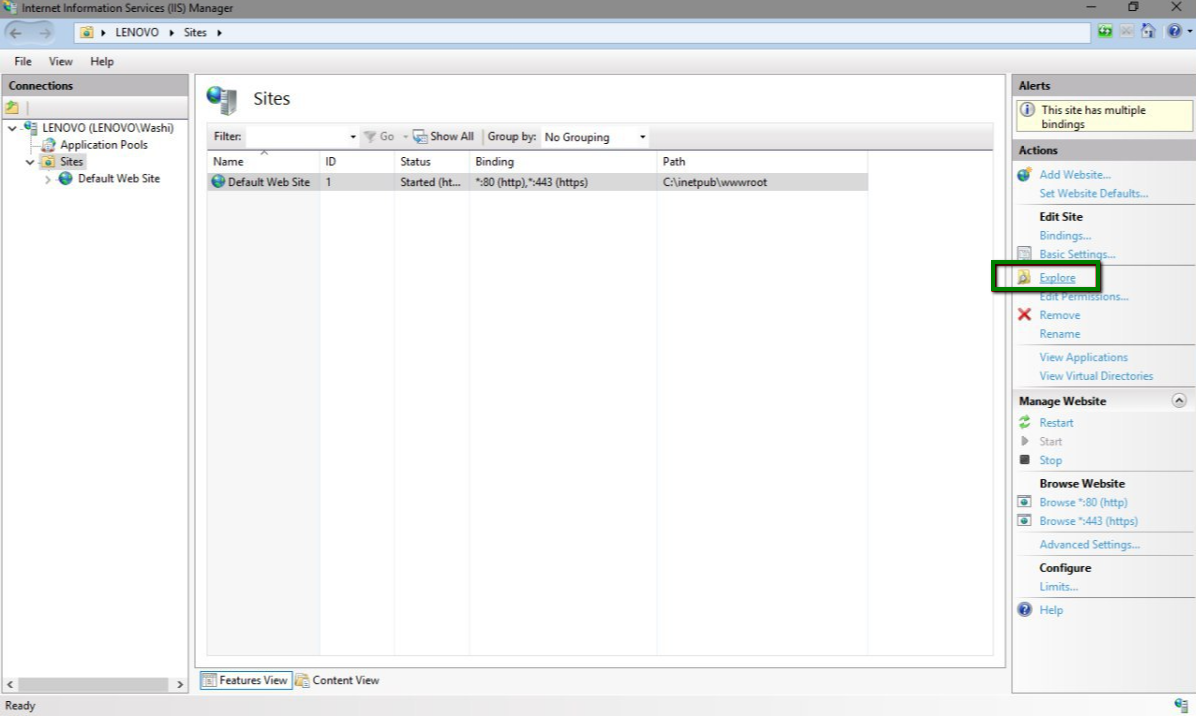Click the green refresh page icon
The image size is (1196, 716).
coord(1104,31)
